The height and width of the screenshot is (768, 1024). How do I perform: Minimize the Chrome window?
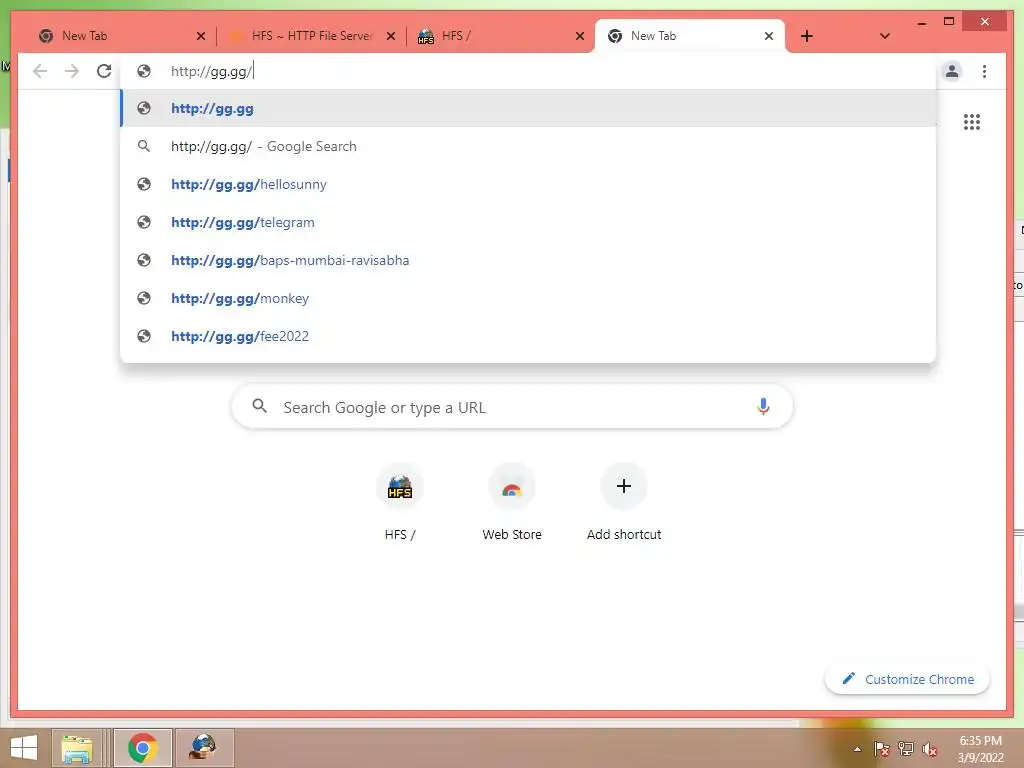click(x=921, y=22)
